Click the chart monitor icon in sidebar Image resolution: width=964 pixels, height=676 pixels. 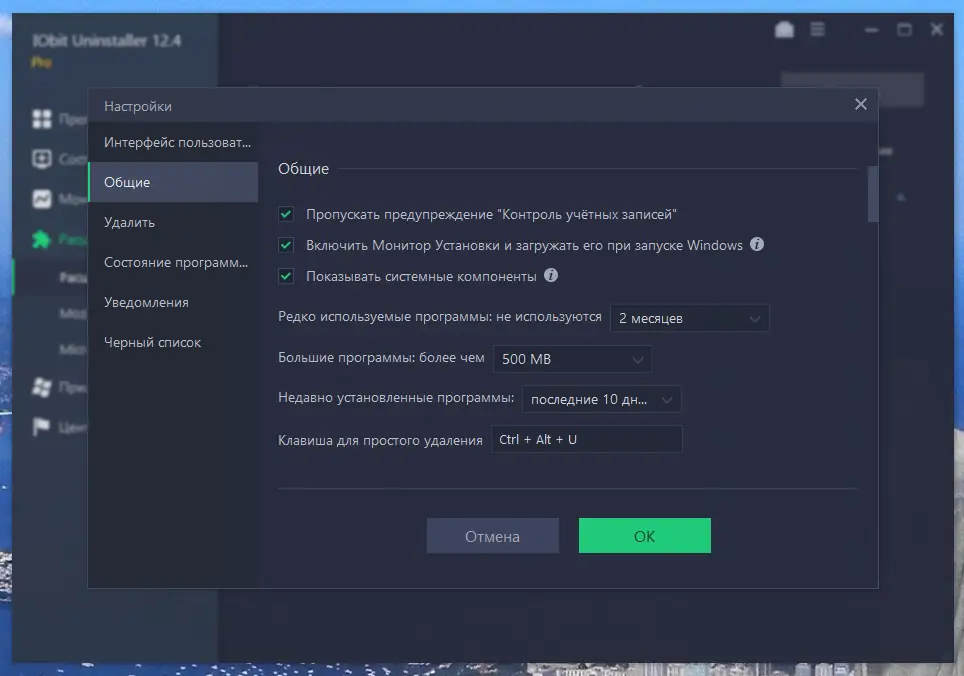(x=42, y=198)
